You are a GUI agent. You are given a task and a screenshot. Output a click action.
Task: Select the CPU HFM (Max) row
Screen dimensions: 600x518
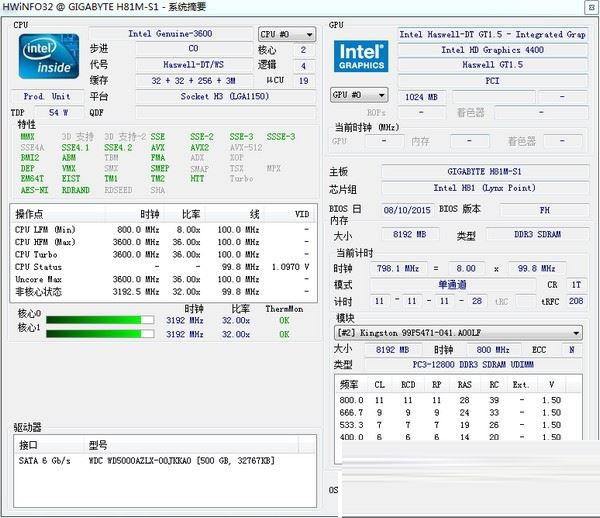point(163,242)
